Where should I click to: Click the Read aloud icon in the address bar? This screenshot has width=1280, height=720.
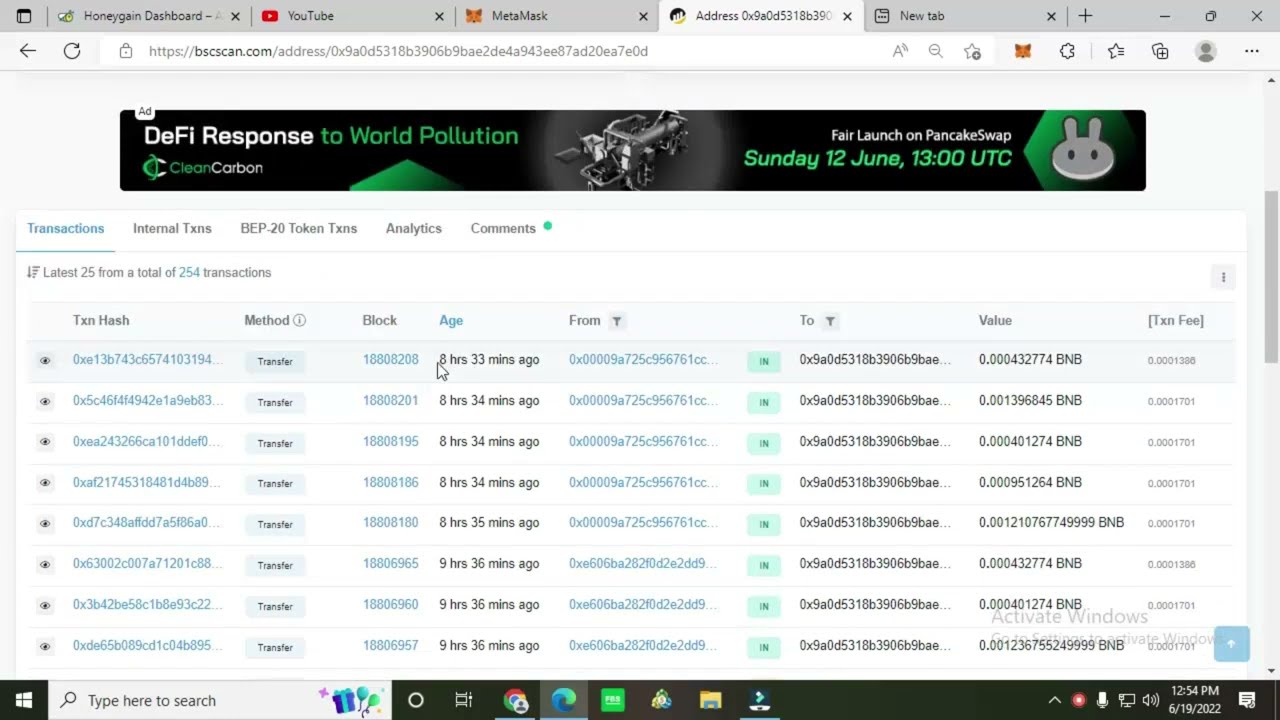pos(900,51)
